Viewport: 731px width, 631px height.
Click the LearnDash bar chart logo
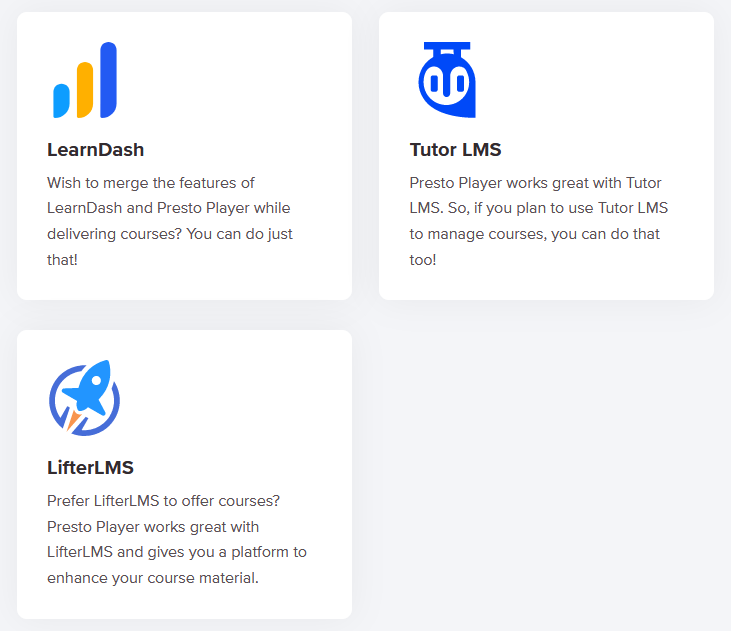85,80
